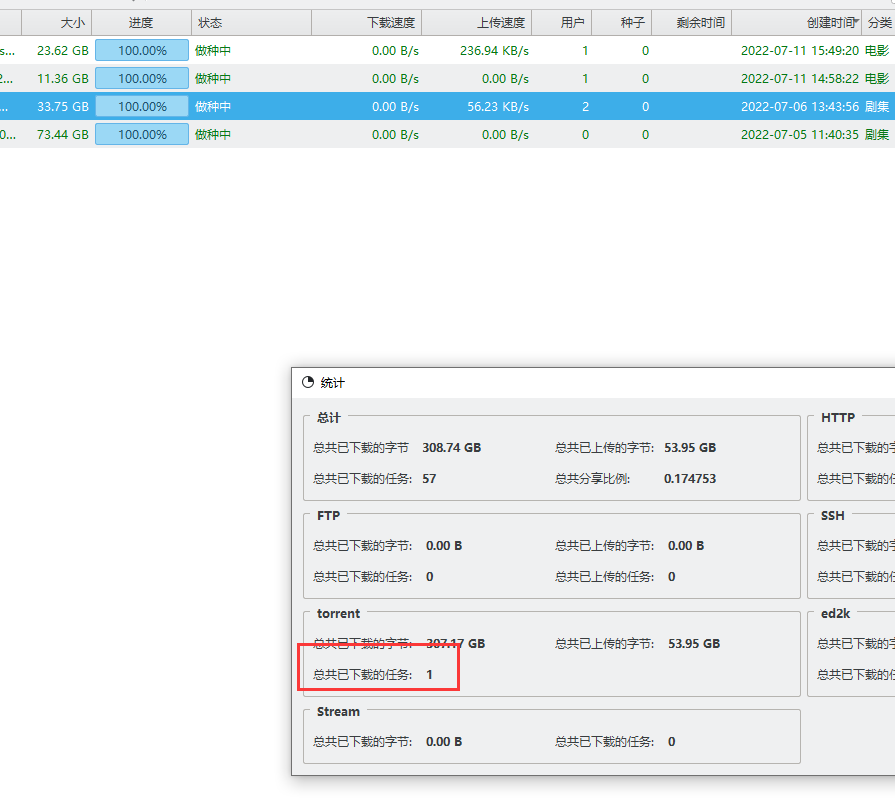Select the 33.75 GB torrent row

(x=448, y=106)
